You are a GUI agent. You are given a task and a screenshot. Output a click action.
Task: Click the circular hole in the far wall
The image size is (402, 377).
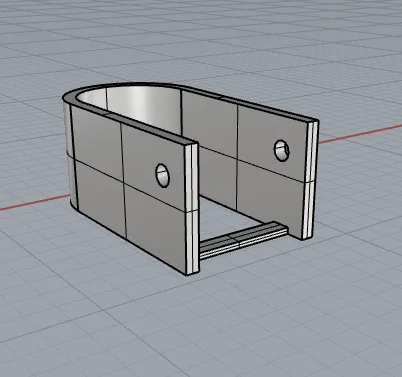(x=281, y=151)
